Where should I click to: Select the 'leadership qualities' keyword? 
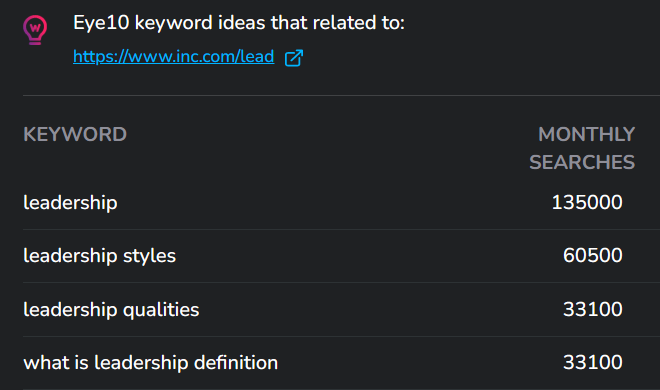(111, 310)
